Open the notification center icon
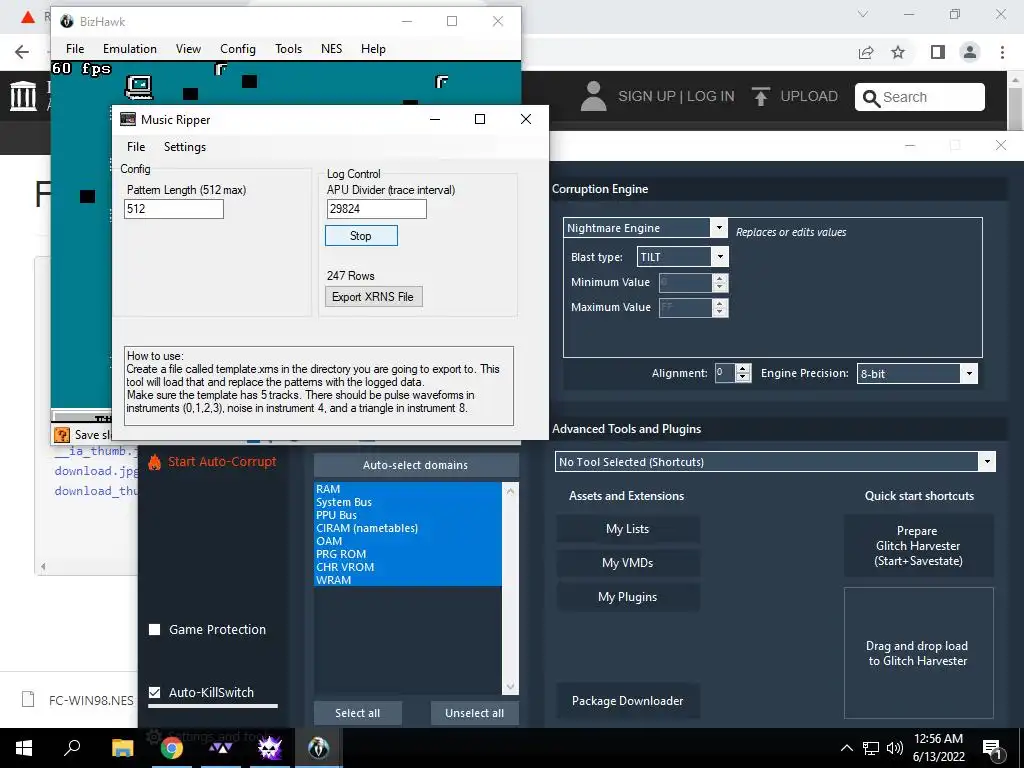1024x768 pixels. [993, 748]
